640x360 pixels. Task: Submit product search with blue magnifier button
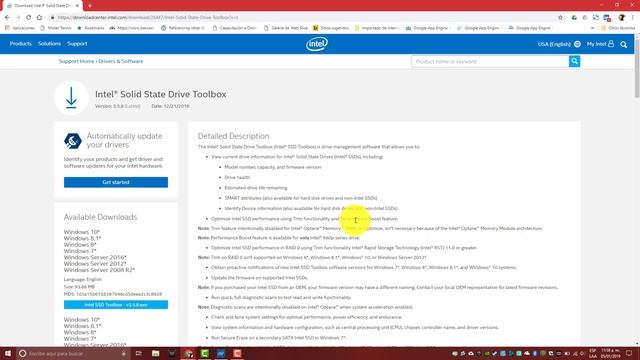pos(574,61)
